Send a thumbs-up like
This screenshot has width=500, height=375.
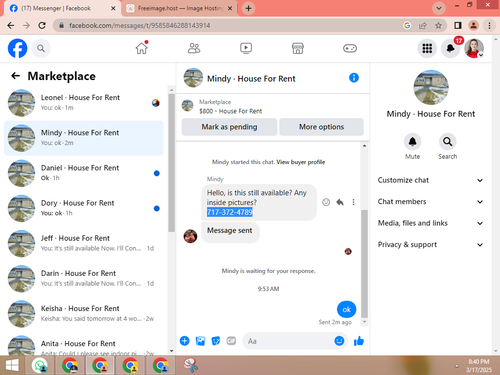(x=359, y=341)
